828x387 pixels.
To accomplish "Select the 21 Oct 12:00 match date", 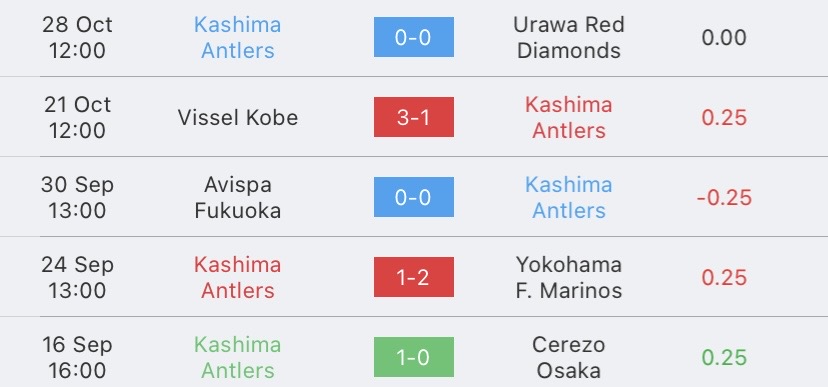I will click(x=77, y=117).
